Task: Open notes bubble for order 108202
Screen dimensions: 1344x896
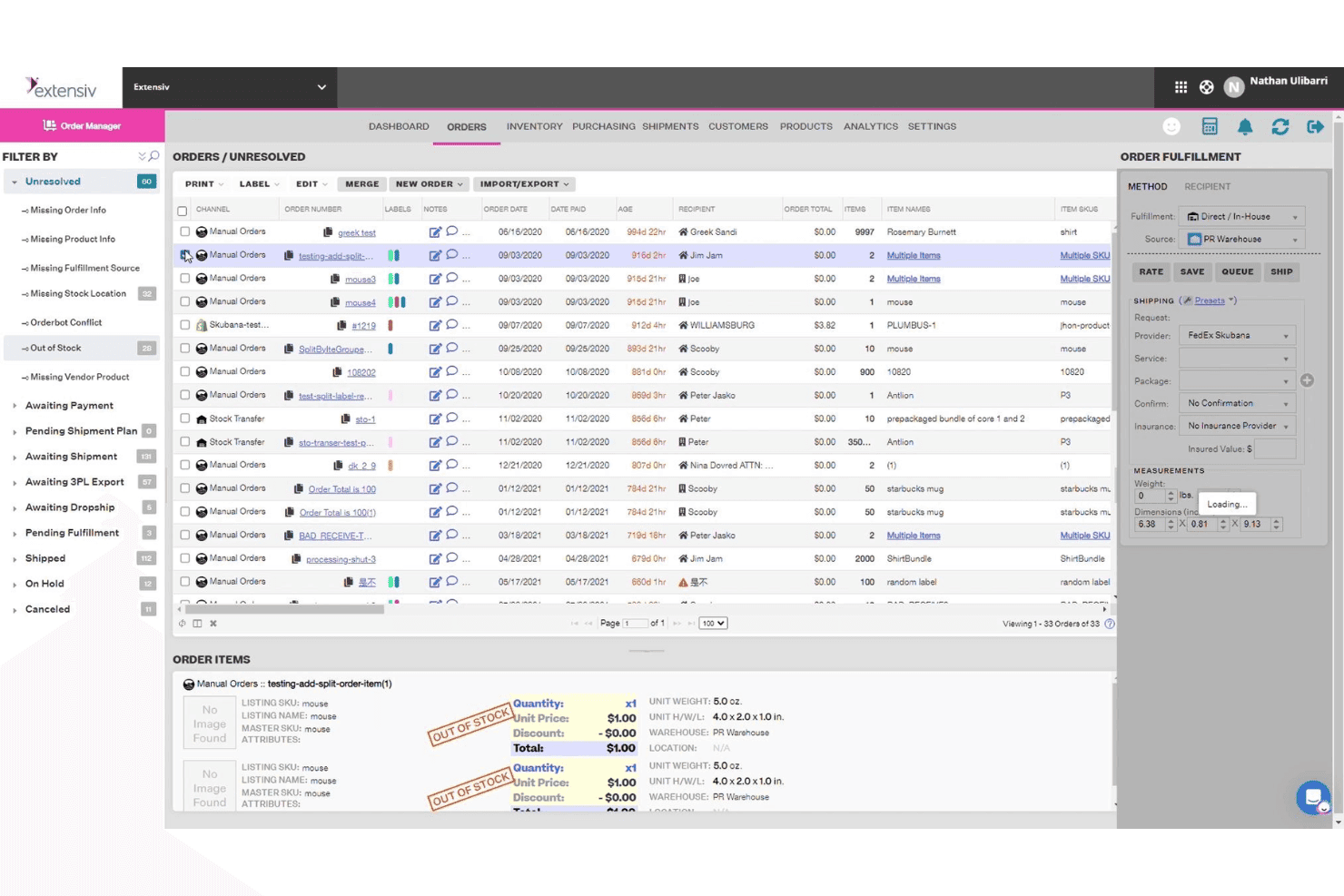Action: tap(451, 371)
